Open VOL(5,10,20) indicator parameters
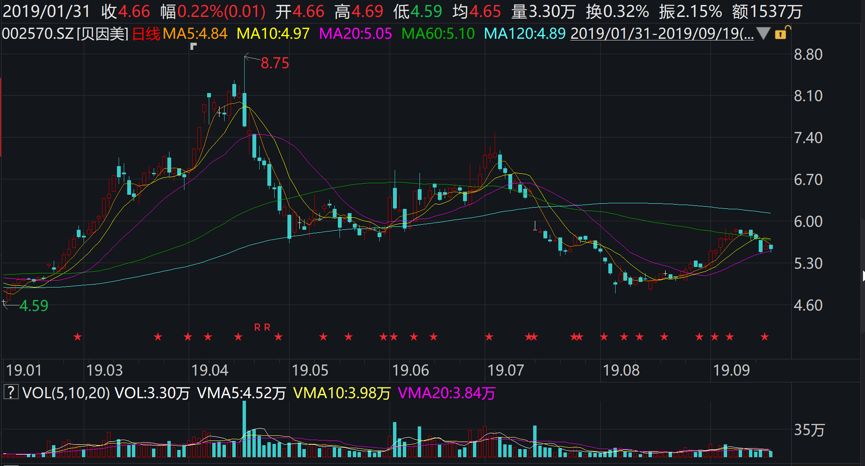Viewport: 865px width, 466px height. click(x=59, y=394)
